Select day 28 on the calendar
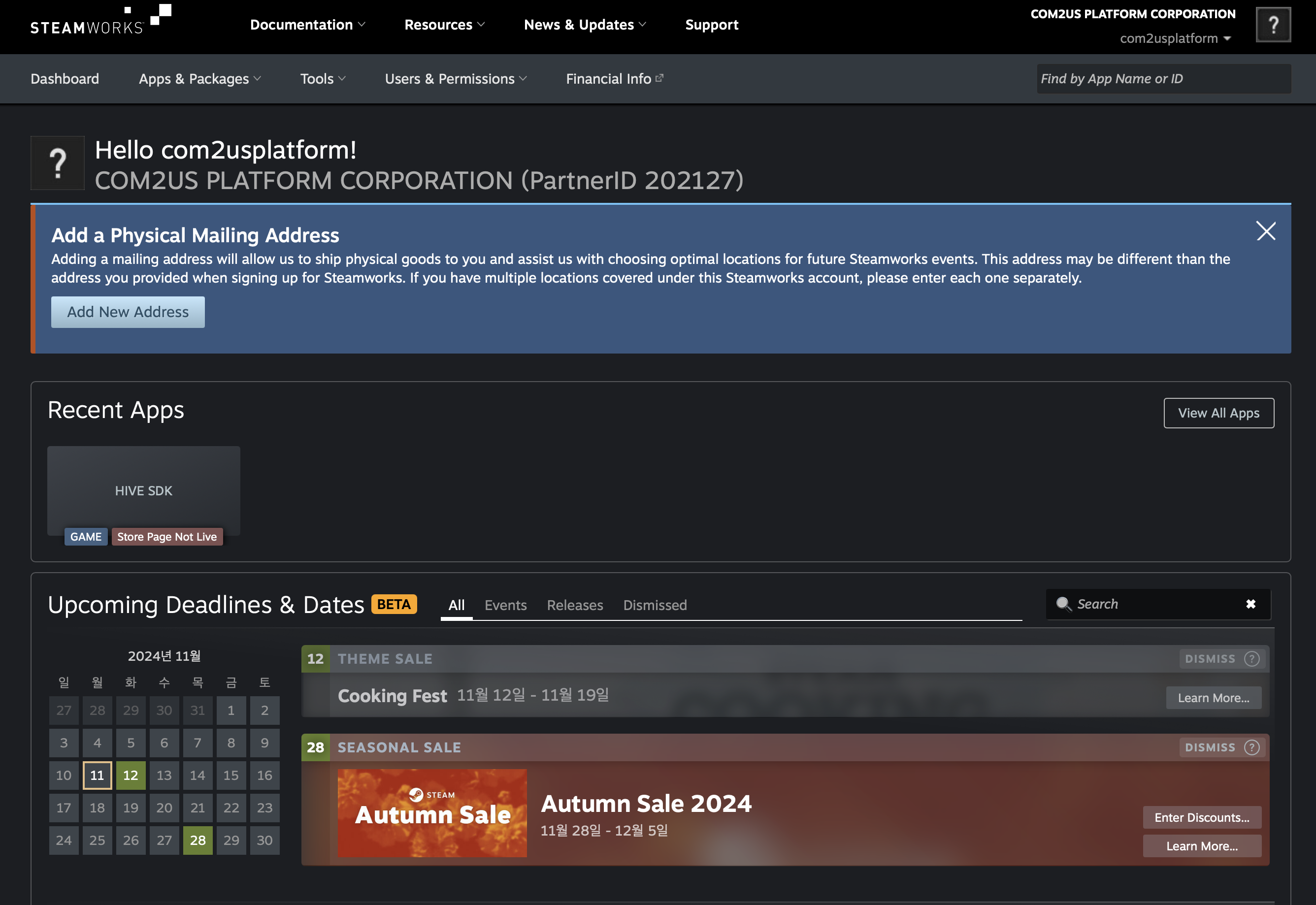The image size is (1316, 905). [x=197, y=840]
